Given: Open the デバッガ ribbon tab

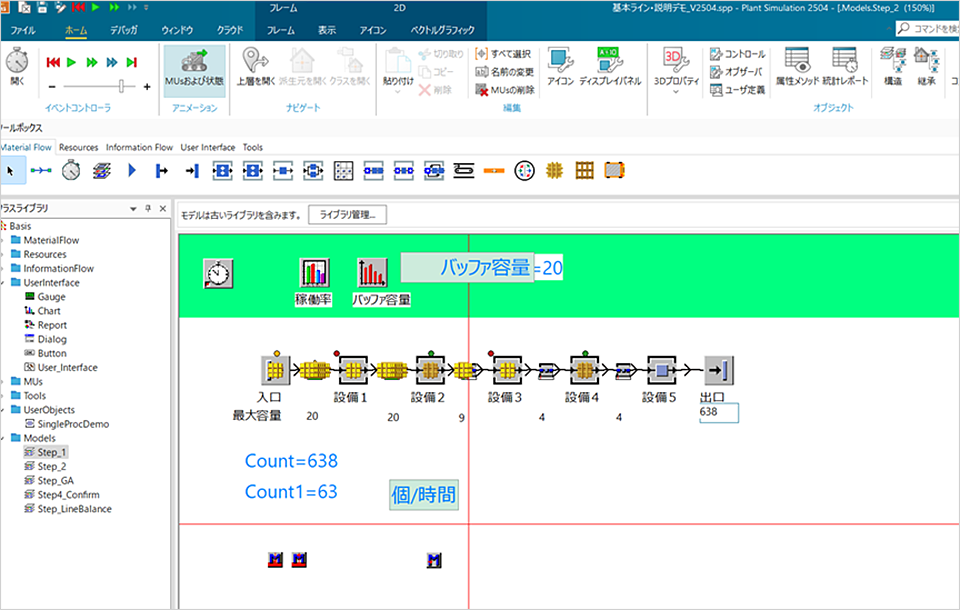Looking at the screenshot, I should [x=124, y=30].
